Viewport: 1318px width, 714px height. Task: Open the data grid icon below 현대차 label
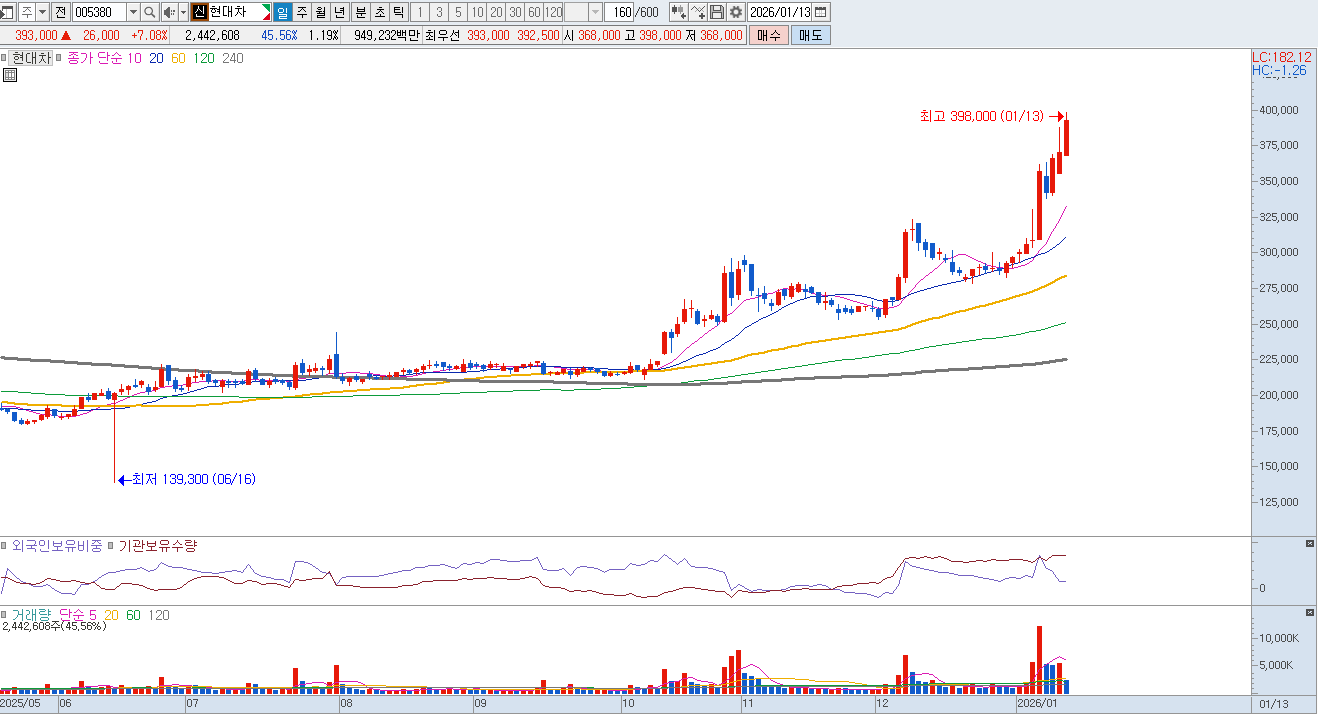click(9, 75)
